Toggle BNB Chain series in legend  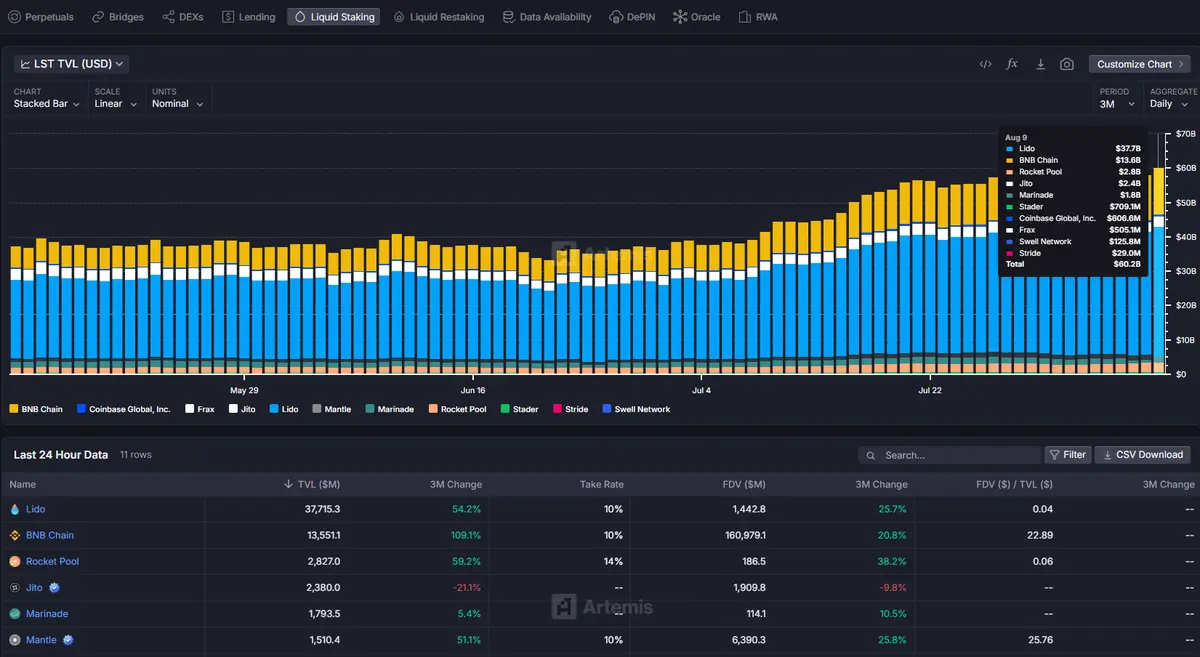(36, 409)
